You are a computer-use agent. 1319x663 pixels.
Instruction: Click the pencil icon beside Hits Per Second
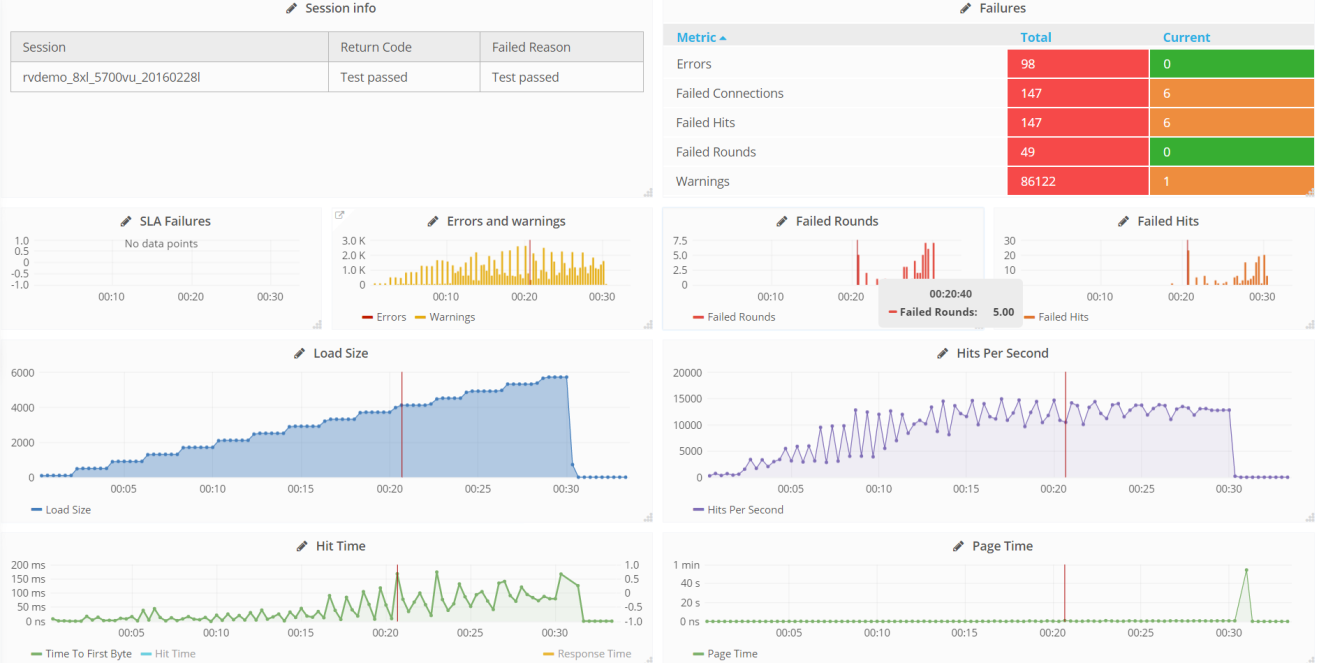[943, 353]
